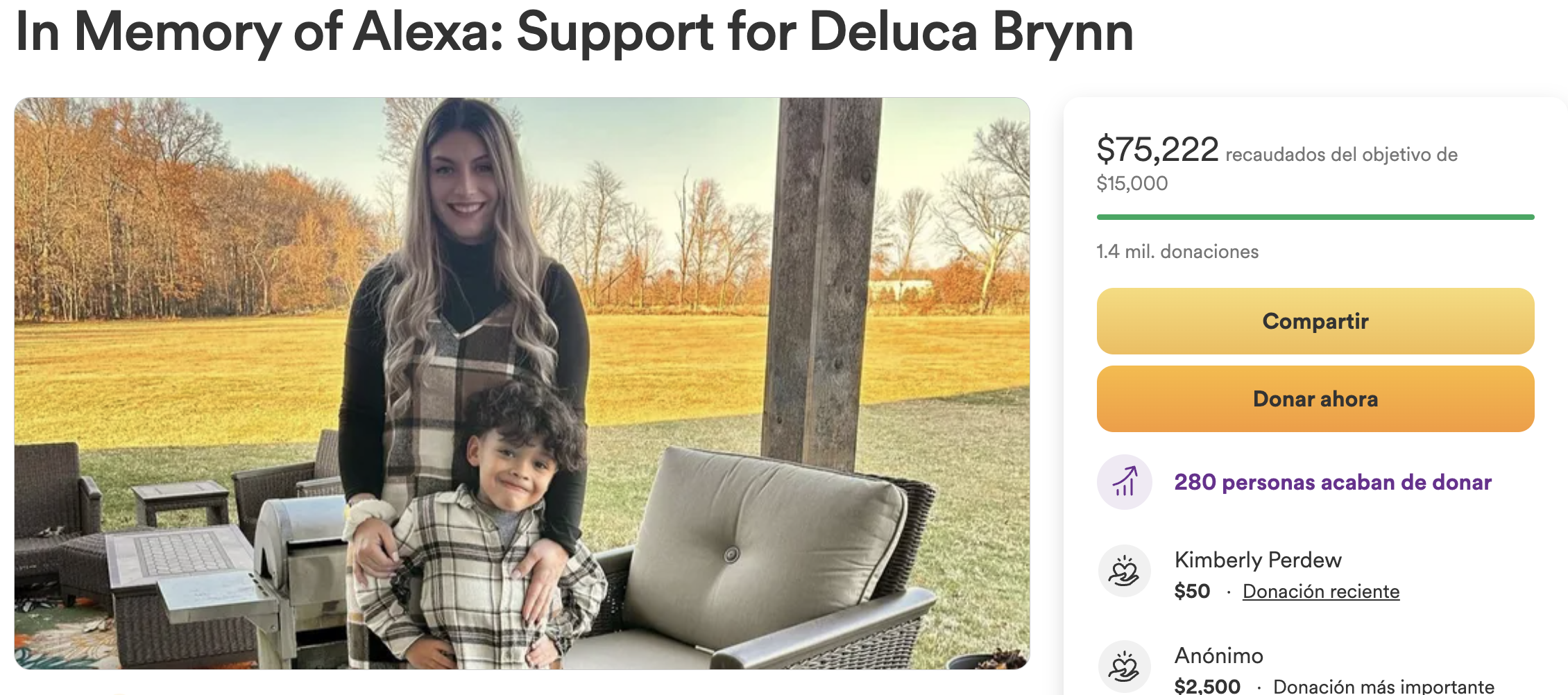Click the green fundraising progress bar
The image size is (1568, 695).
click(1315, 217)
